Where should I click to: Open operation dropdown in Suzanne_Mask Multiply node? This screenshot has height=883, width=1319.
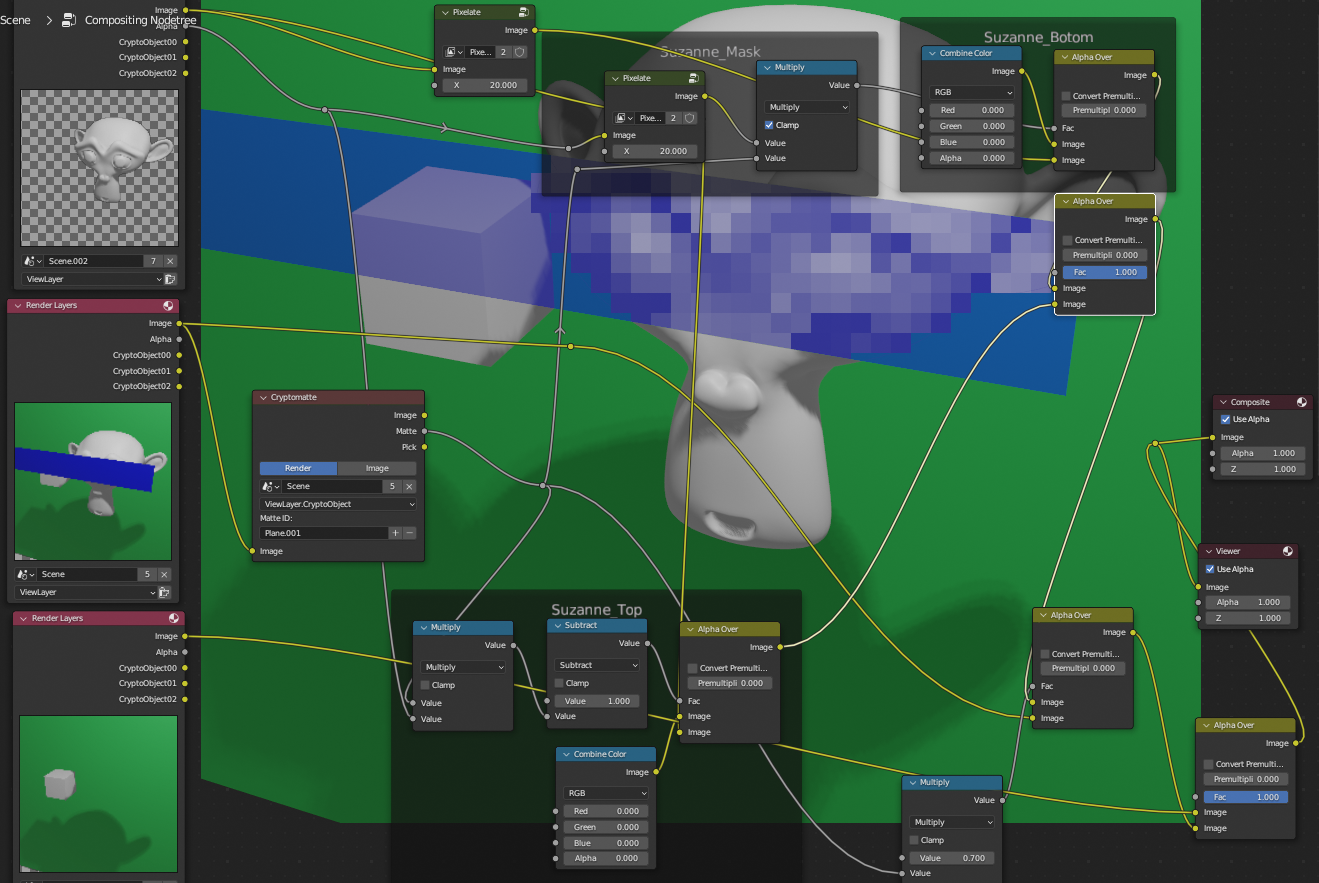point(807,107)
